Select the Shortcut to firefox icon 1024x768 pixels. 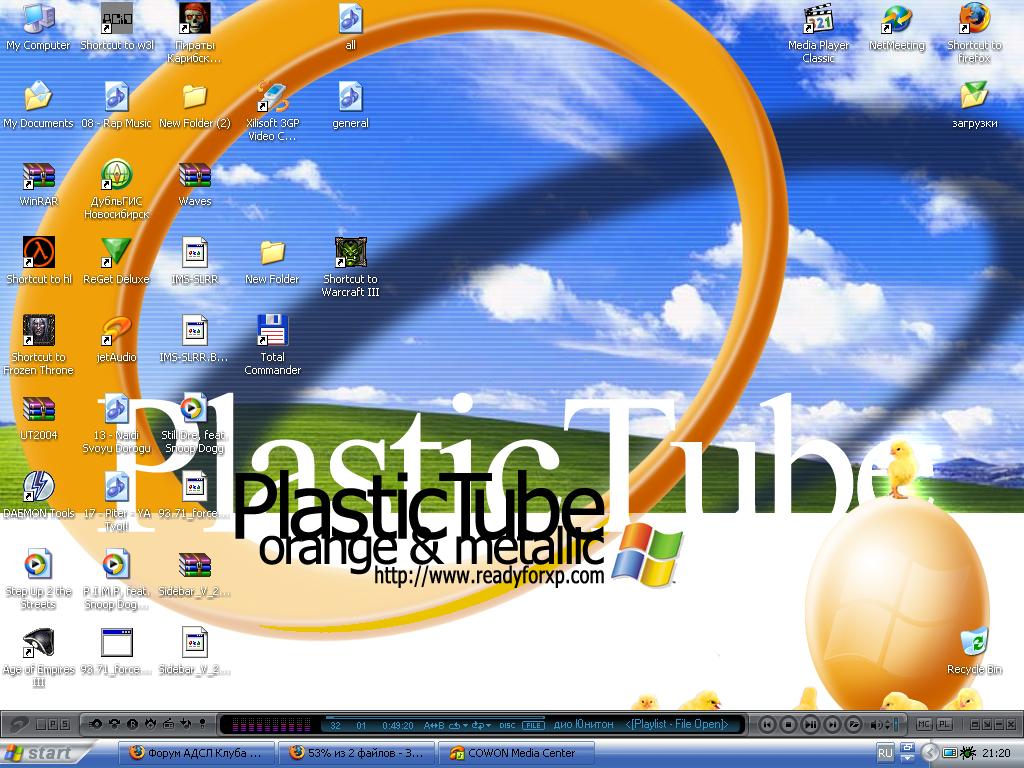(974, 33)
